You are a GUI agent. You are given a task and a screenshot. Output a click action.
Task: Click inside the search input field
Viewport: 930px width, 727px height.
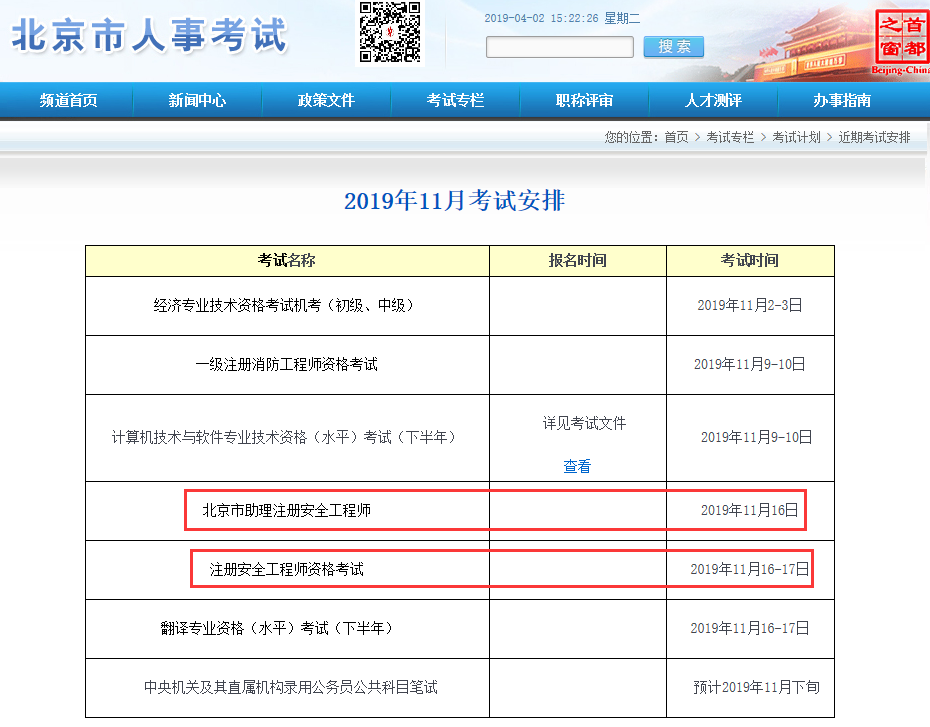[x=559, y=46]
